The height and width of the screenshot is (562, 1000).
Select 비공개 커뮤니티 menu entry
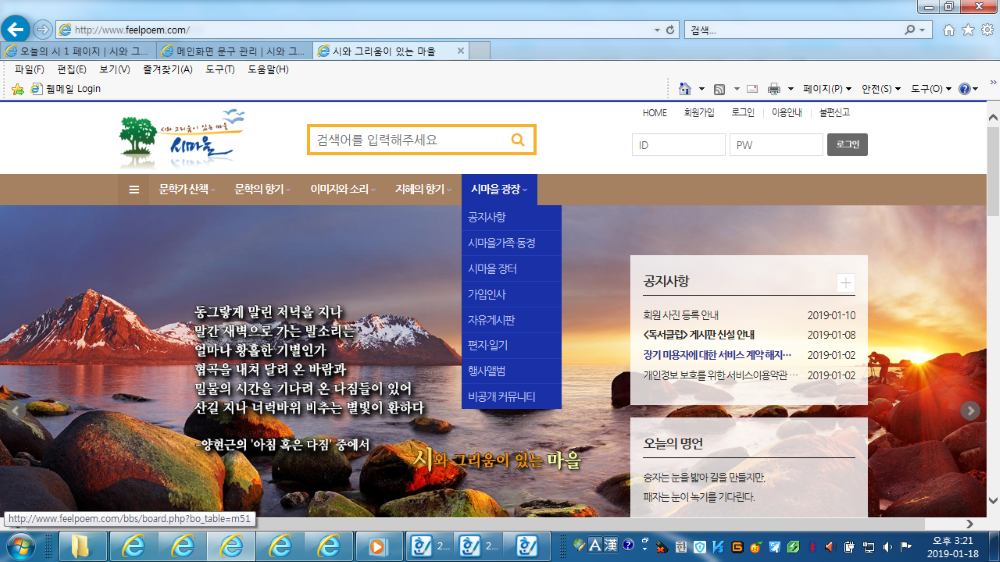click(511, 397)
